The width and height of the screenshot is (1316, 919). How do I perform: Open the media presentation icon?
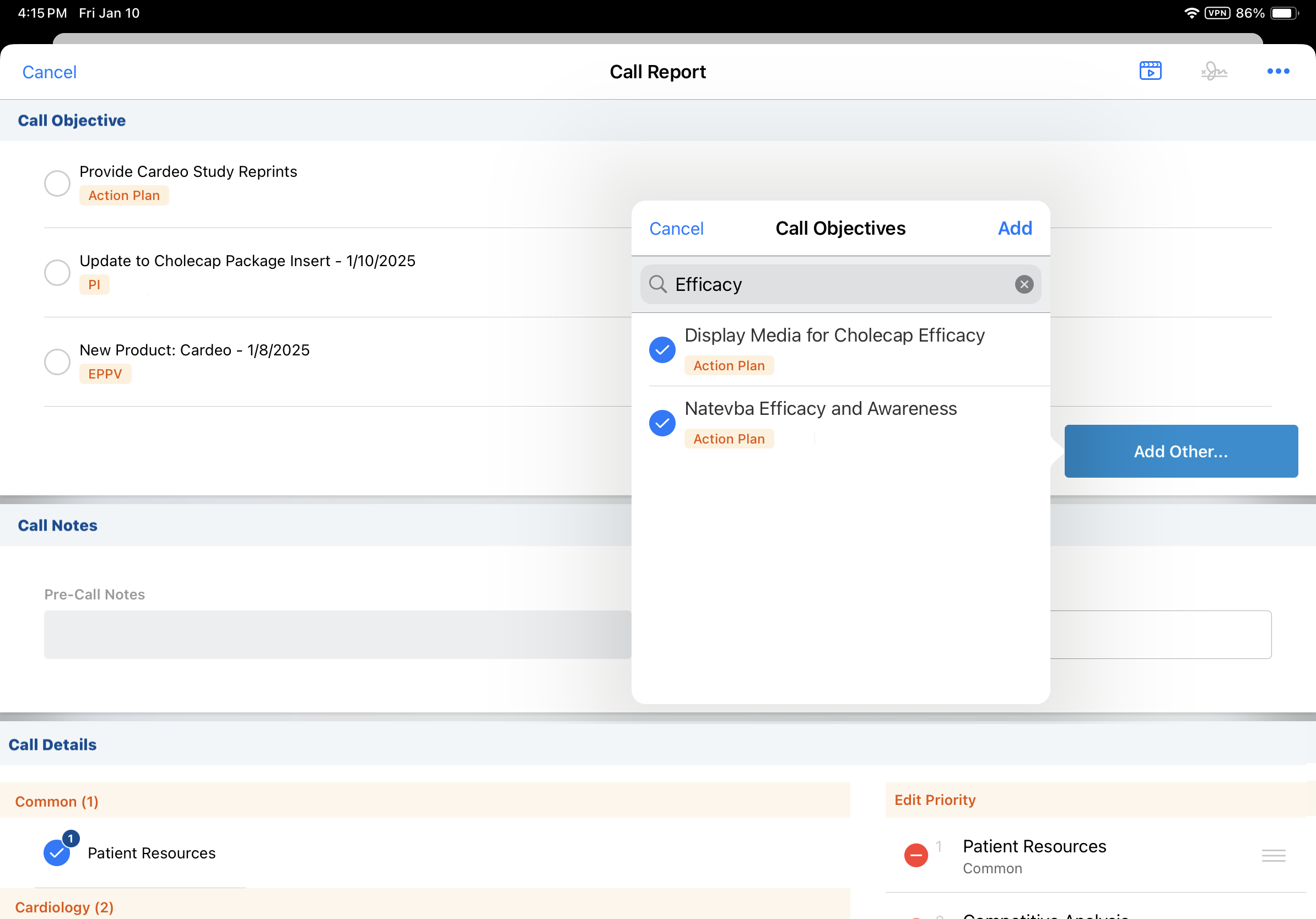[1150, 71]
